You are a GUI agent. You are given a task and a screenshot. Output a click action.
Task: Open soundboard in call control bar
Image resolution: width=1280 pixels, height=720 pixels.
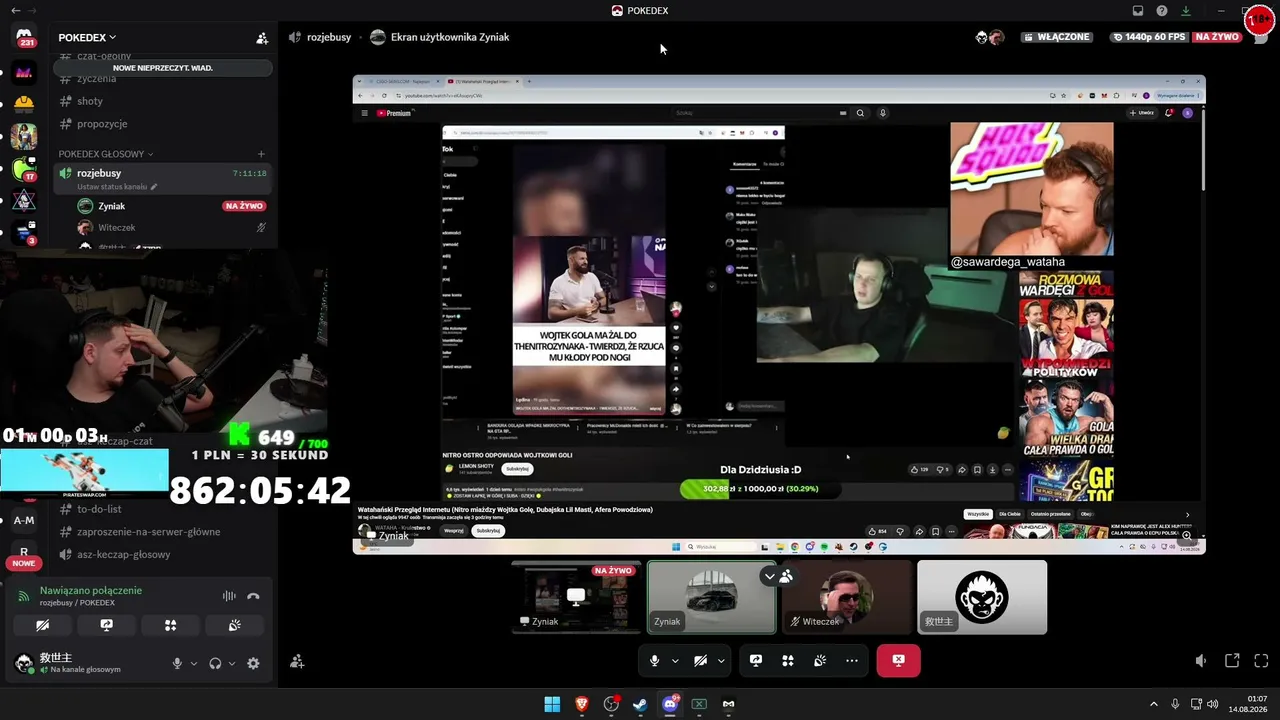[x=820, y=660]
